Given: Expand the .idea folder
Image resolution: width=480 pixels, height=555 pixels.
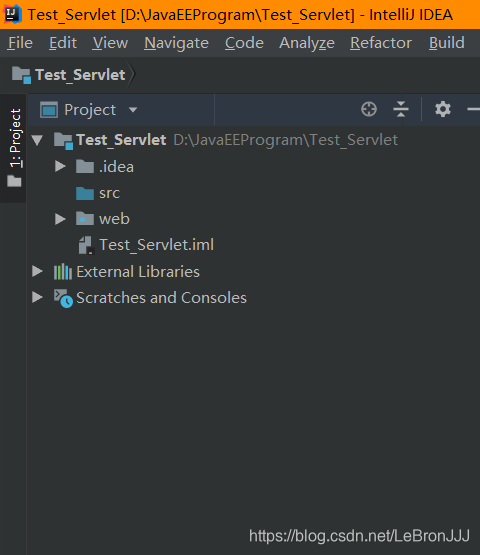Looking at the screenshot, I should coord(60,166).
